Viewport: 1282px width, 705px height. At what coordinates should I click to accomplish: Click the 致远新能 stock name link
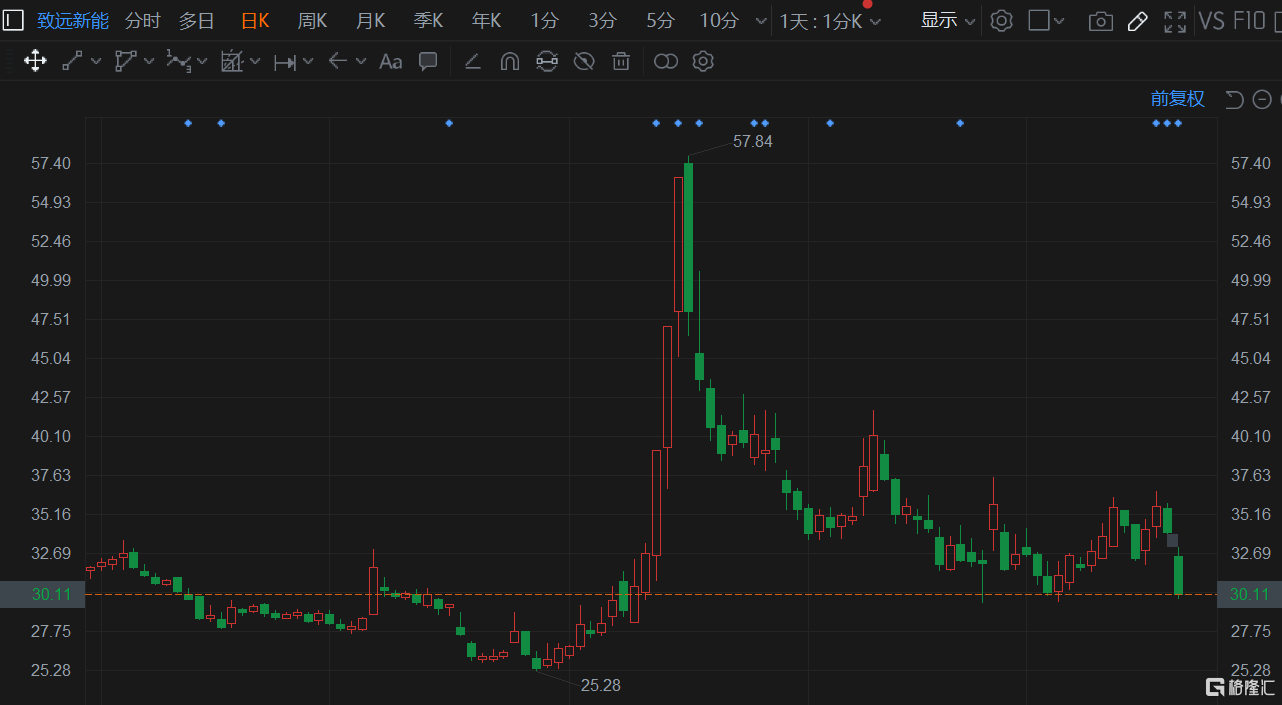(x=73, y=21)
